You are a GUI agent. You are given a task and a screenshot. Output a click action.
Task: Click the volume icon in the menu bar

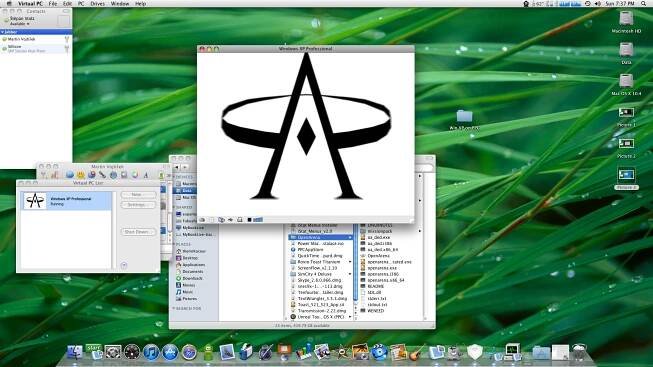tap(597, 3)
